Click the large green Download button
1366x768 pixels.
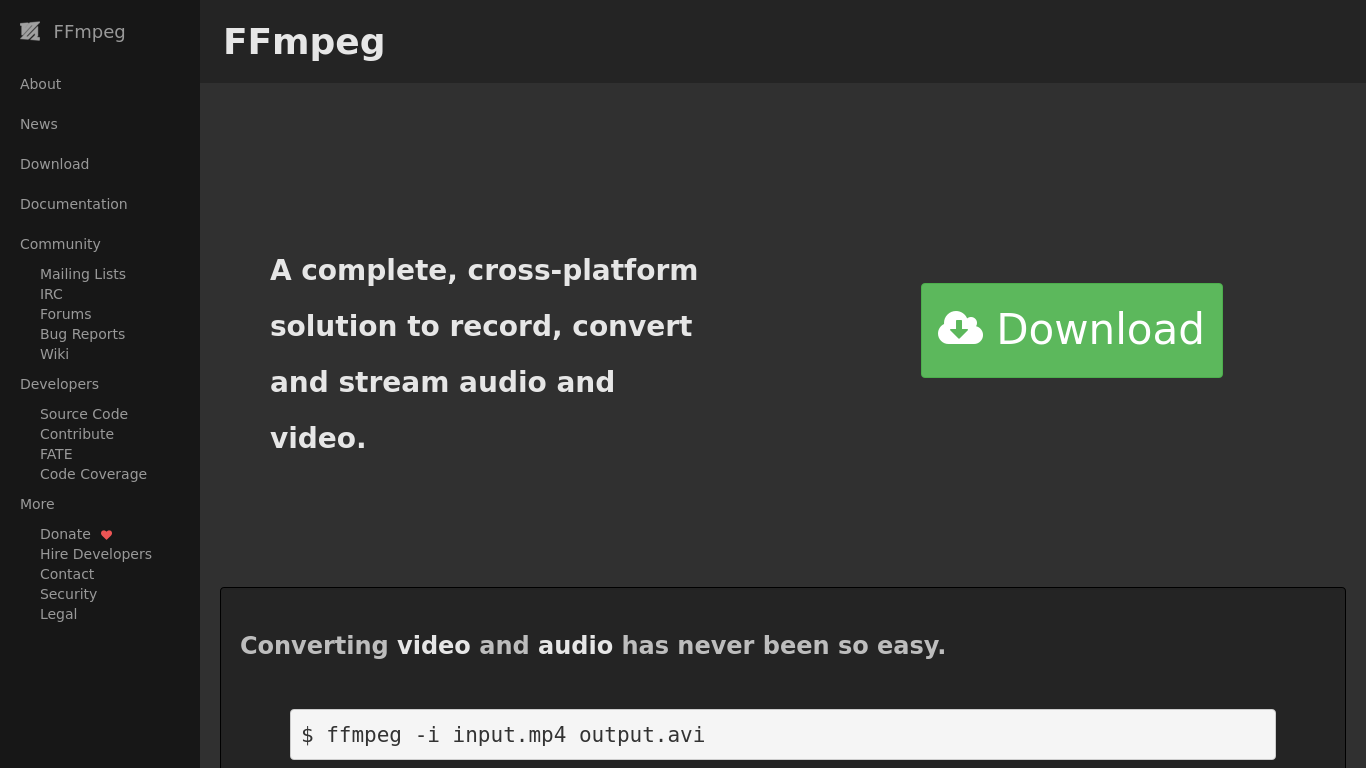(1072, 330)
